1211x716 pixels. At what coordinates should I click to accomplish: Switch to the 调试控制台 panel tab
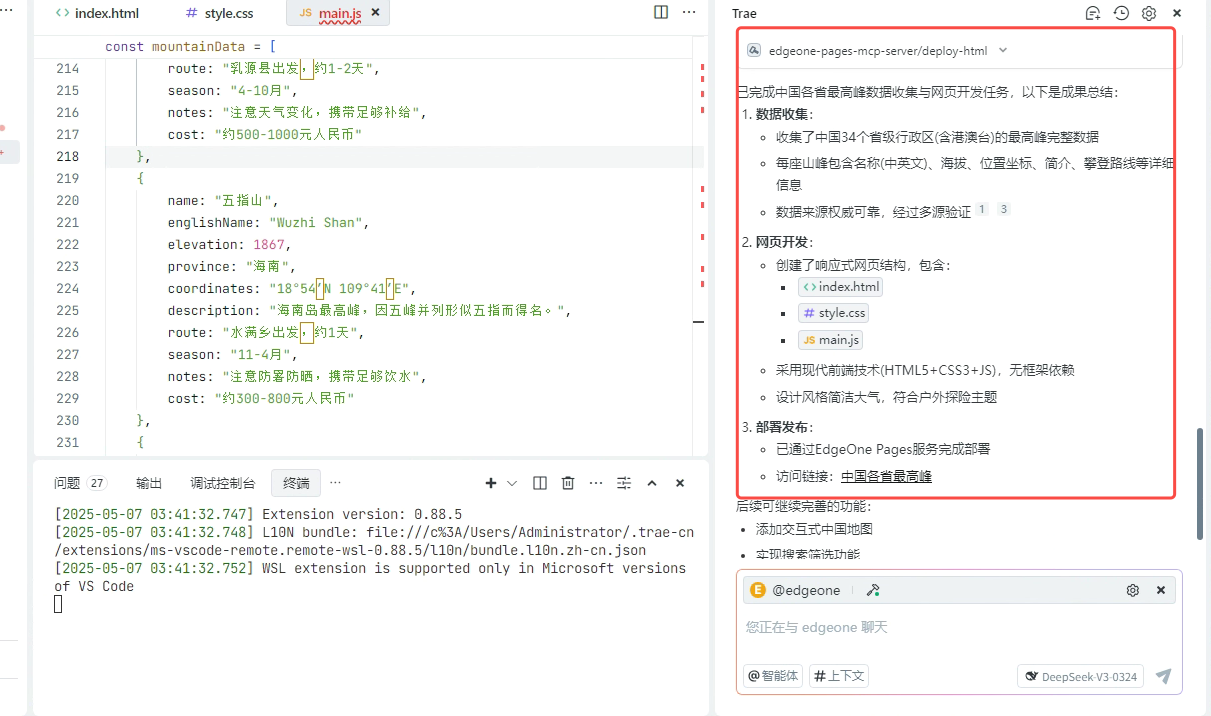223,483
